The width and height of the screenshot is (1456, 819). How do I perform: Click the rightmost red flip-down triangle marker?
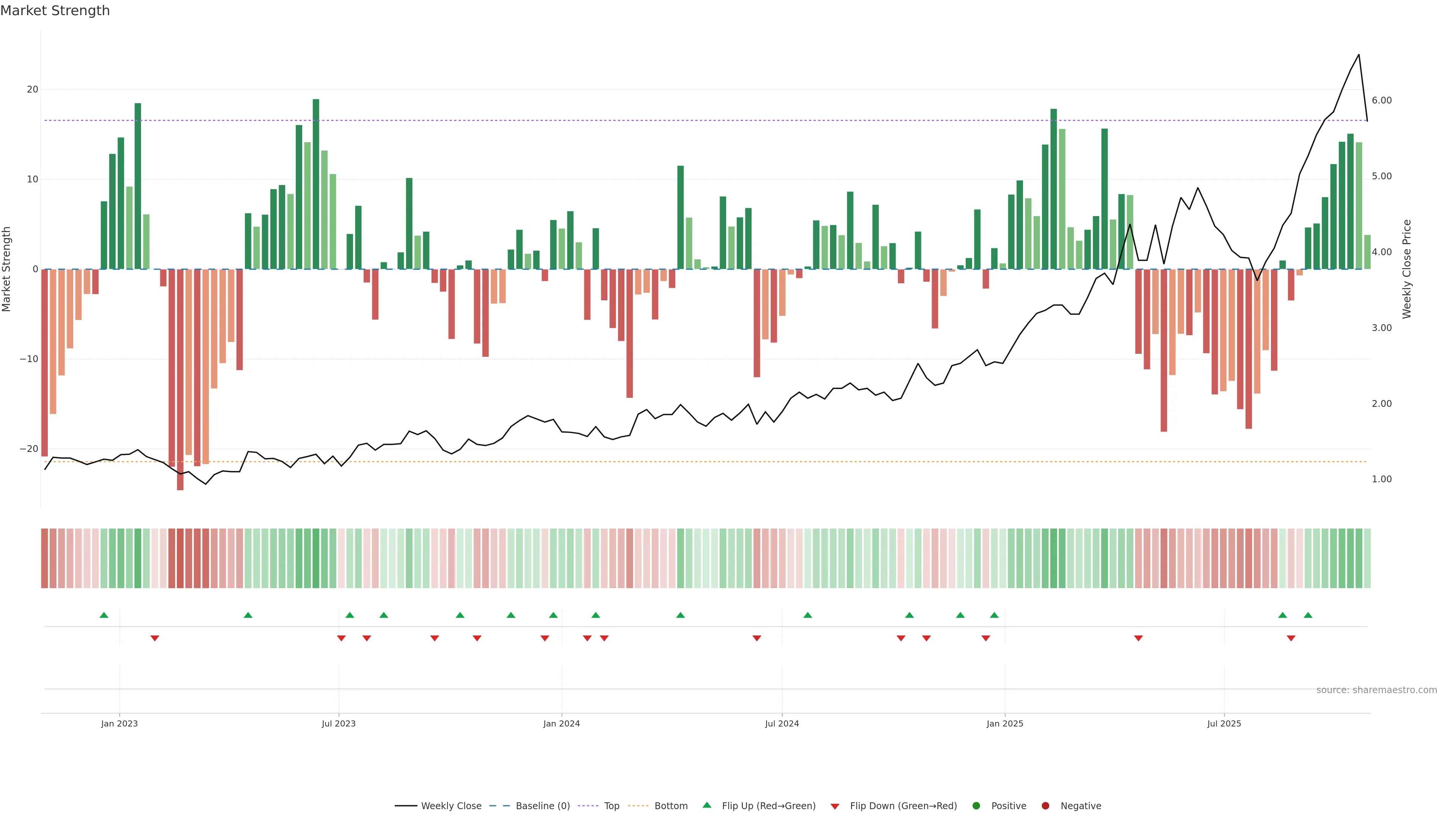click(1291, 638)
